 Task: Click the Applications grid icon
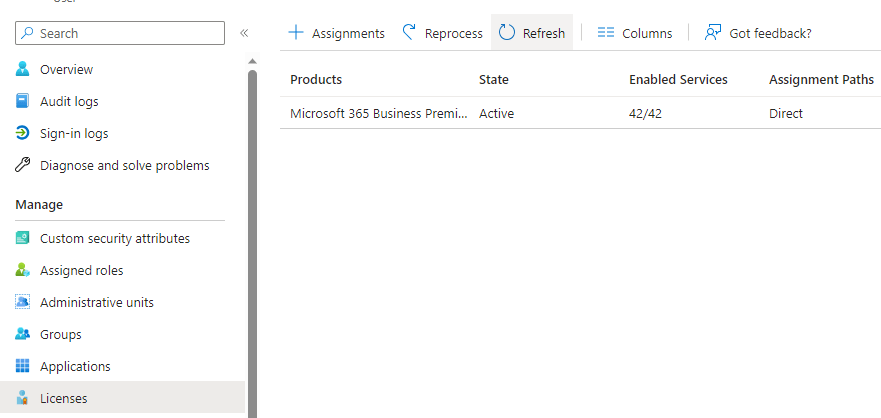coord(23,367)
